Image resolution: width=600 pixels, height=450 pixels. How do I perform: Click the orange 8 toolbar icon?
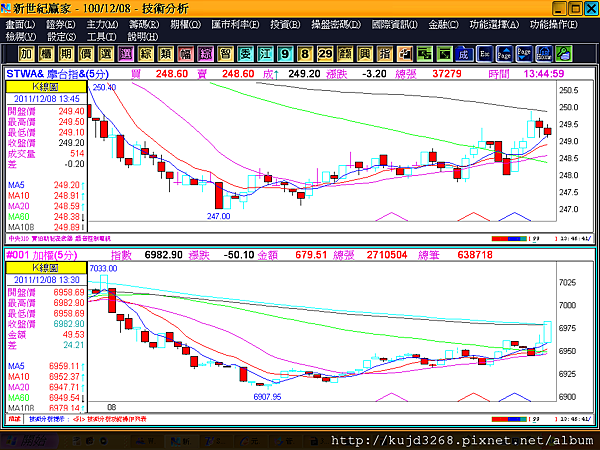305,54
